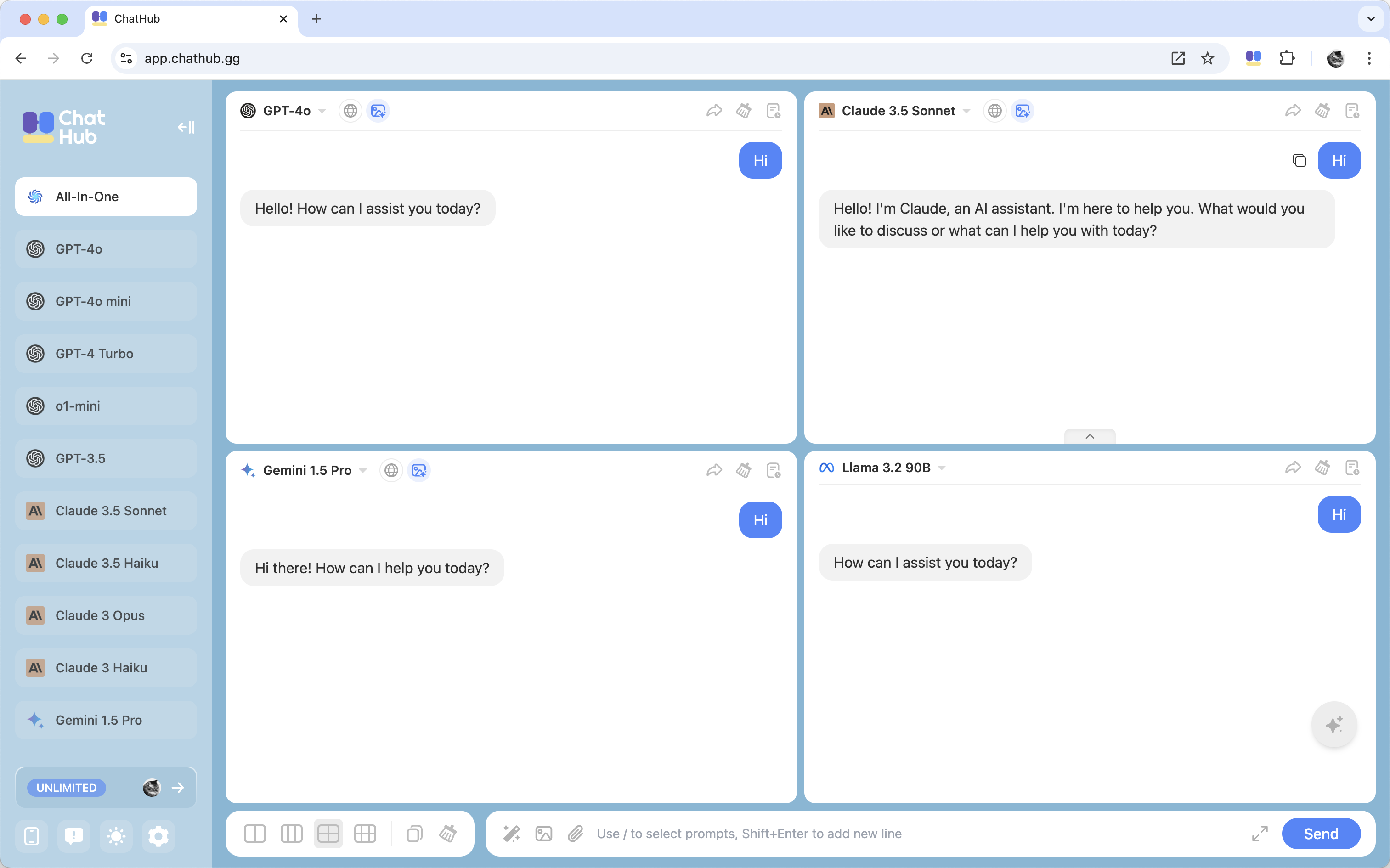Screen dimensions: 1390x868
Task: Click the Send button
Action: tap(1321, 833)
